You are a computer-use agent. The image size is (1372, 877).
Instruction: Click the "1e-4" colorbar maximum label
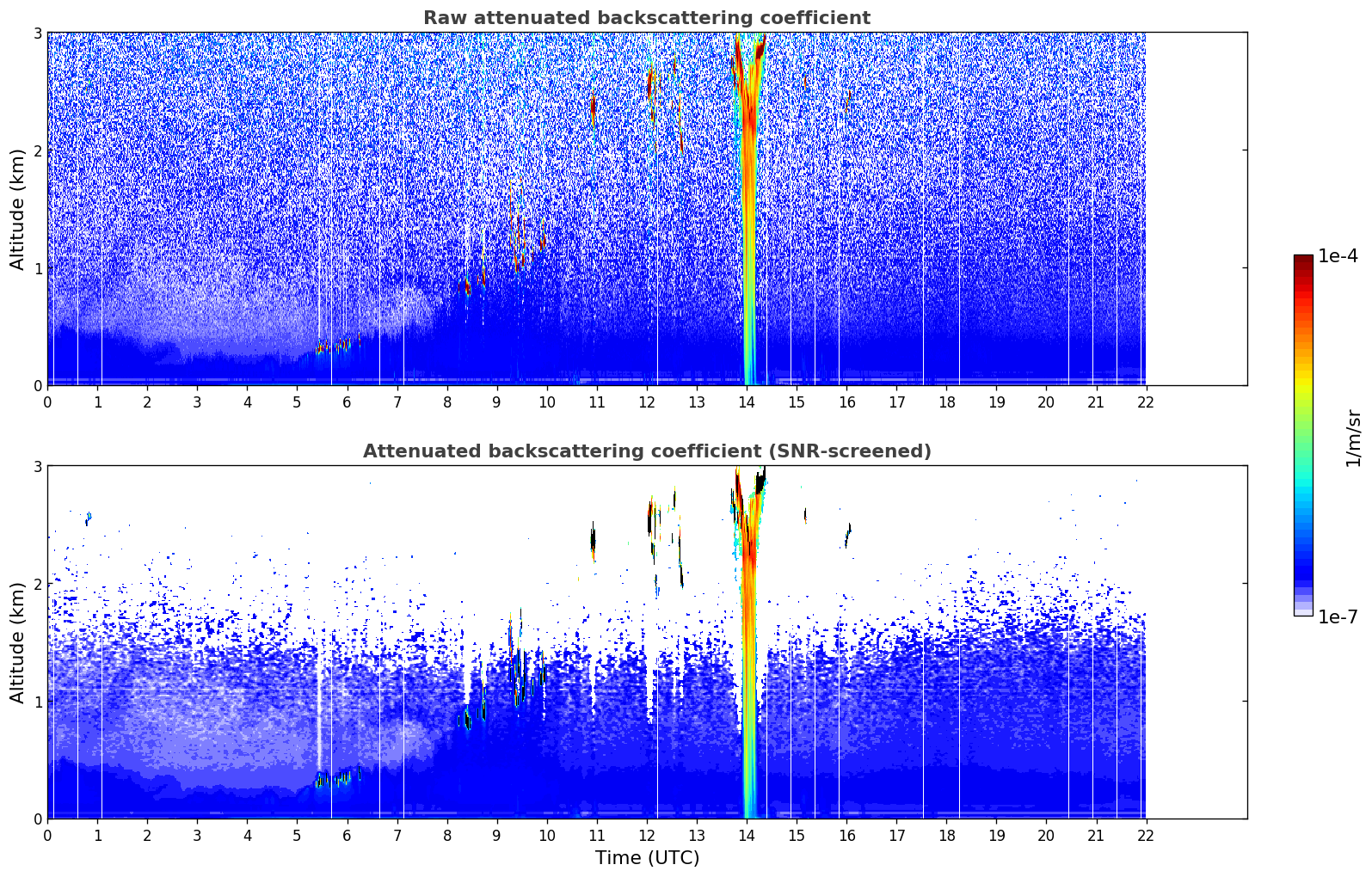point(1338,256)
